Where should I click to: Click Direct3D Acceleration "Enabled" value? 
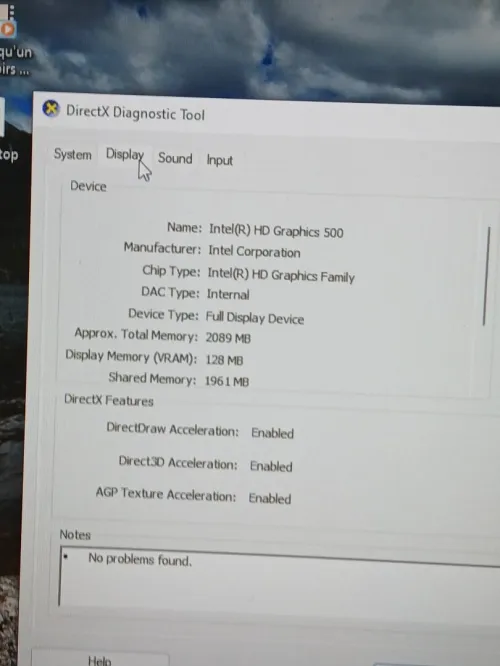[x=271, y=466]
